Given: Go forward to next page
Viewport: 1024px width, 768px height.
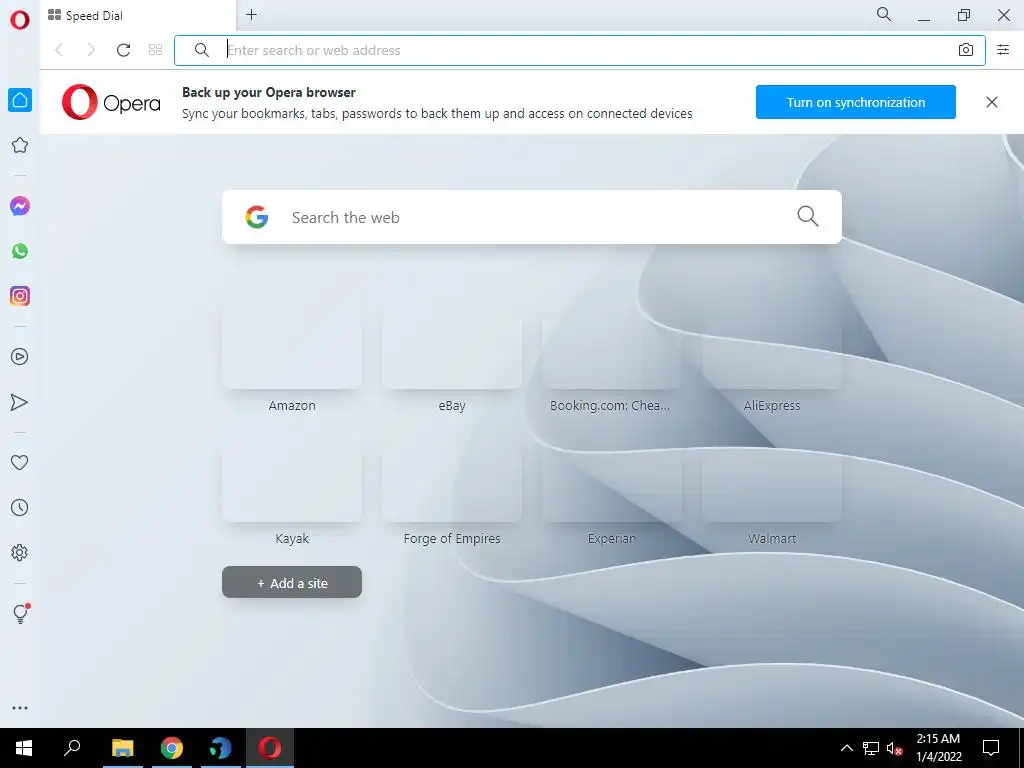Looking at the screenshot, I should click(91, 50).
